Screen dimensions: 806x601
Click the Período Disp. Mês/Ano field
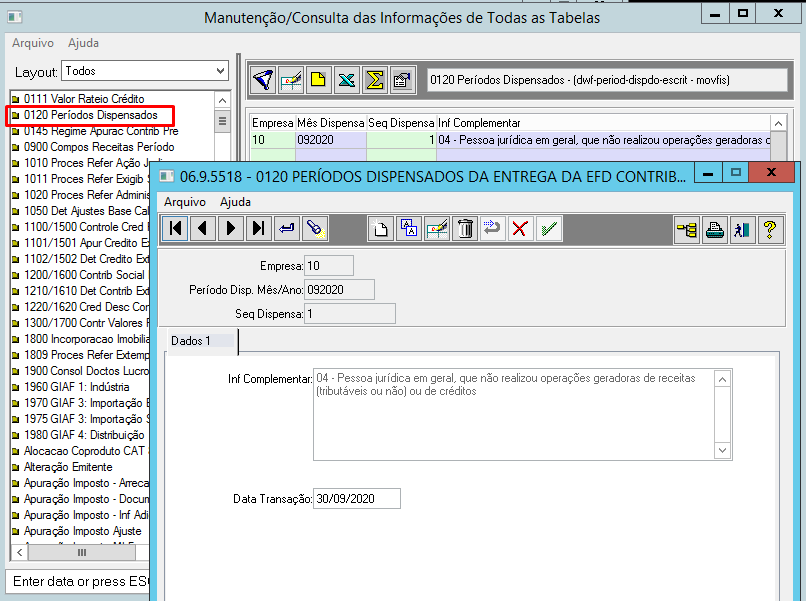click(339, 290)
